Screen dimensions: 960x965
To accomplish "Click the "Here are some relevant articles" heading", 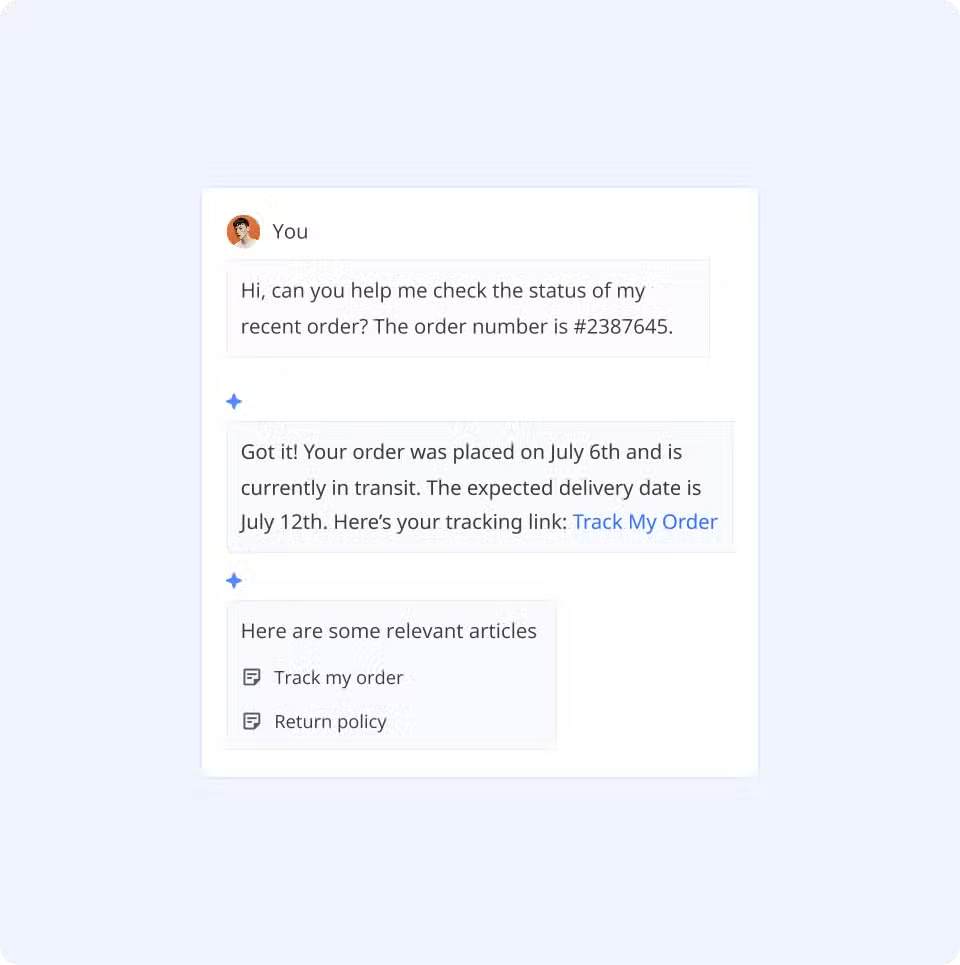I will pyautogui.click(x=388, y=631).
